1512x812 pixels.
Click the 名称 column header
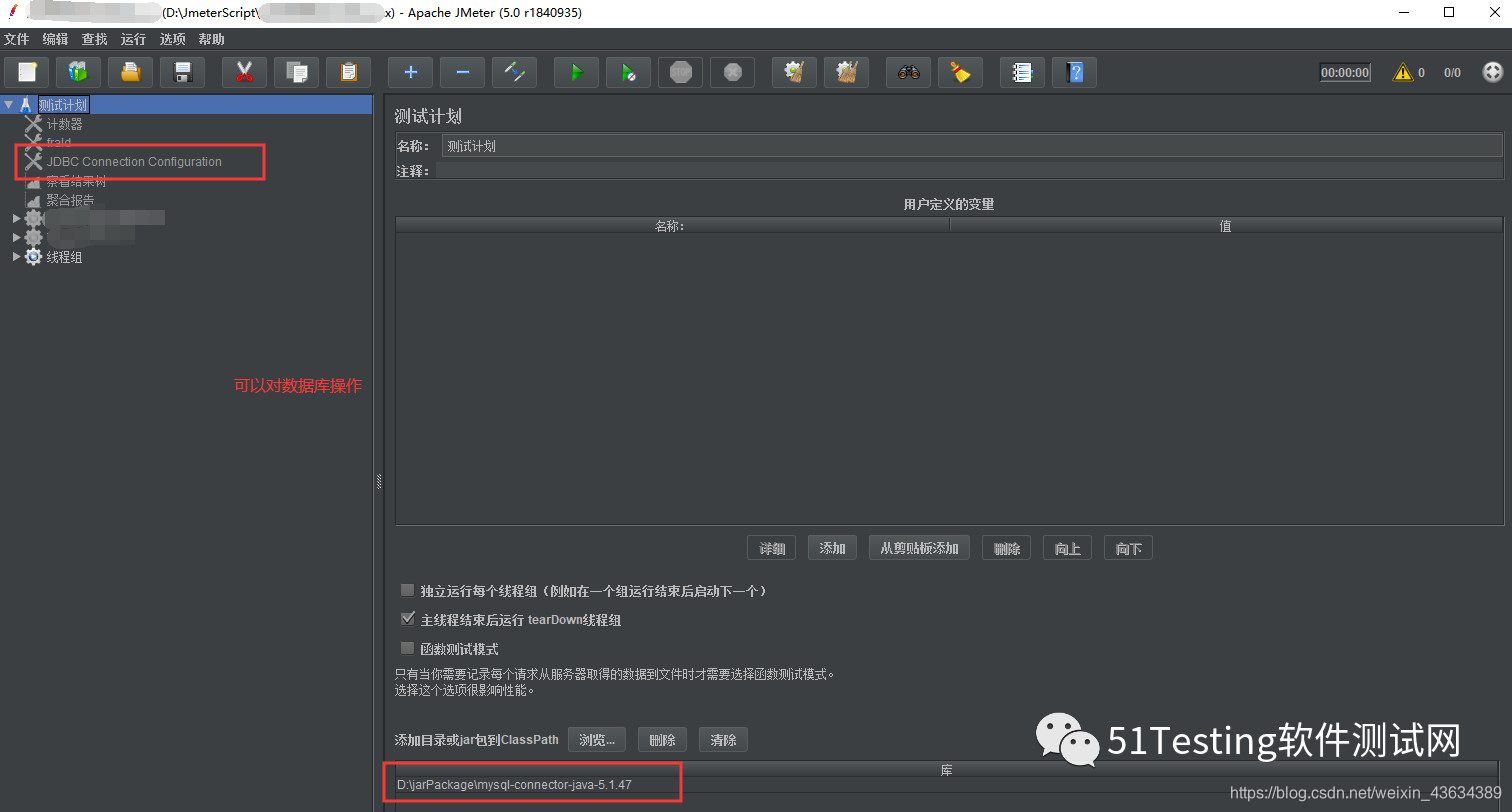[672, 226]
